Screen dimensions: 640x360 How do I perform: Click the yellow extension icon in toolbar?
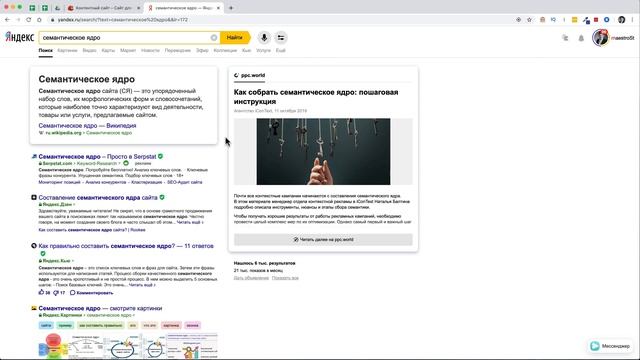coord(574,20)
